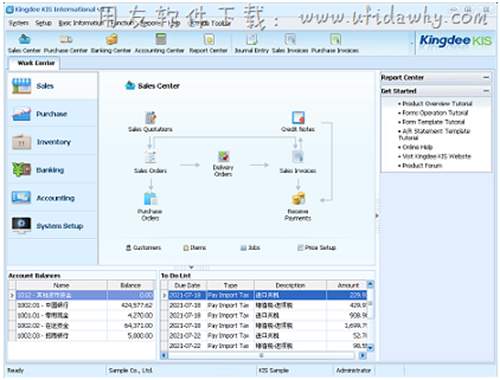This screenshot has width=500, height=380.
Task: Click the To Do List horizontal scrollbar
Action: [x=261, y=356]
